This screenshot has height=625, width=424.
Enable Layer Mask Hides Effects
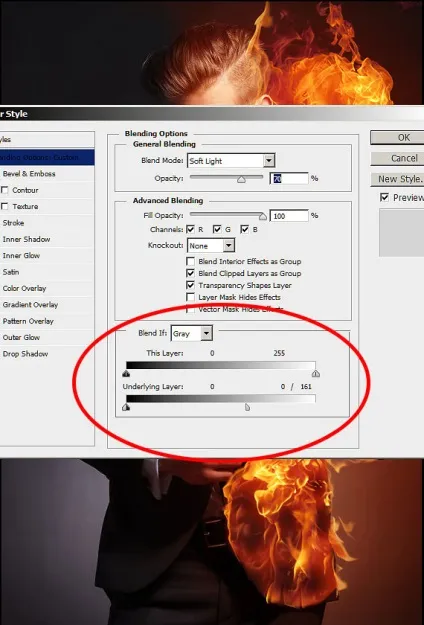pyautogui.click(x=191, y=297)
